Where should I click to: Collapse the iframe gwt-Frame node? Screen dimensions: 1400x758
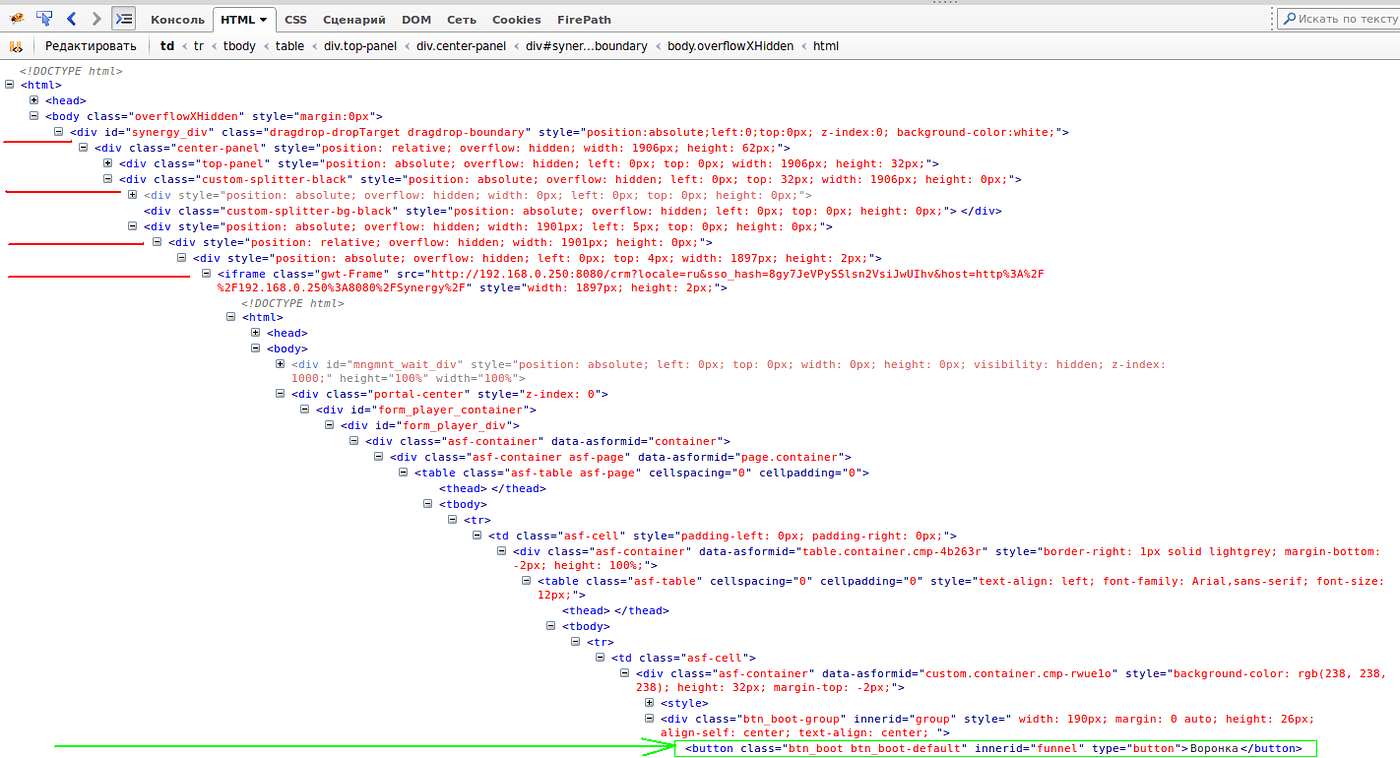coord(207,274)
